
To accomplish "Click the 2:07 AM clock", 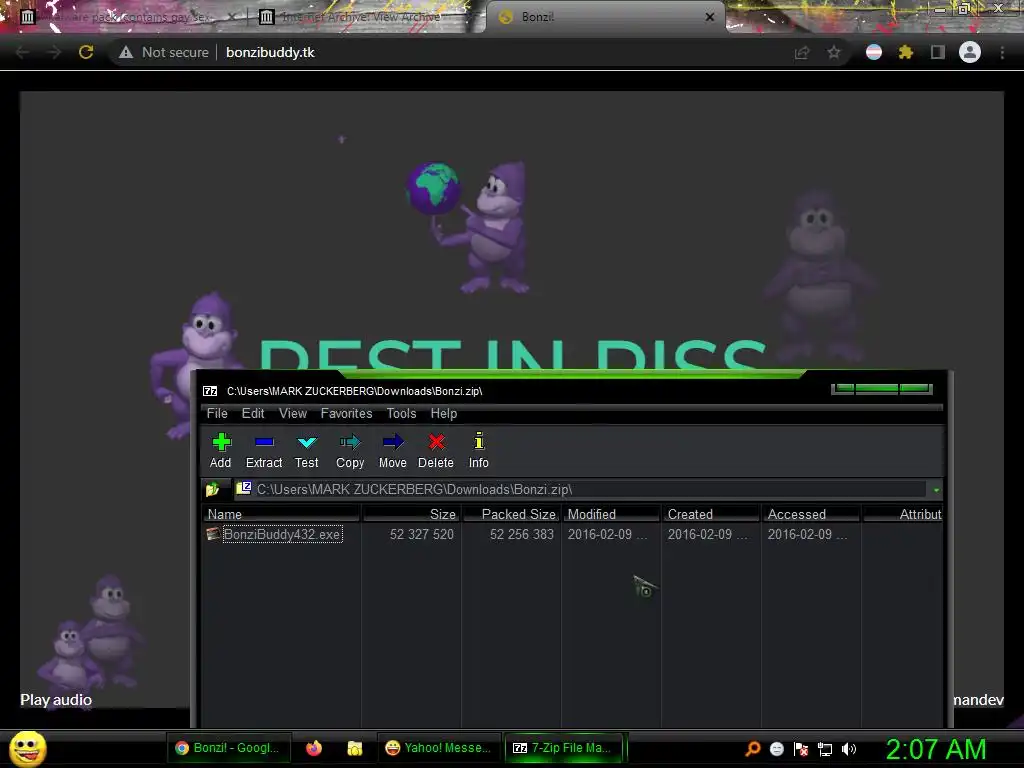I will point(936,749).
